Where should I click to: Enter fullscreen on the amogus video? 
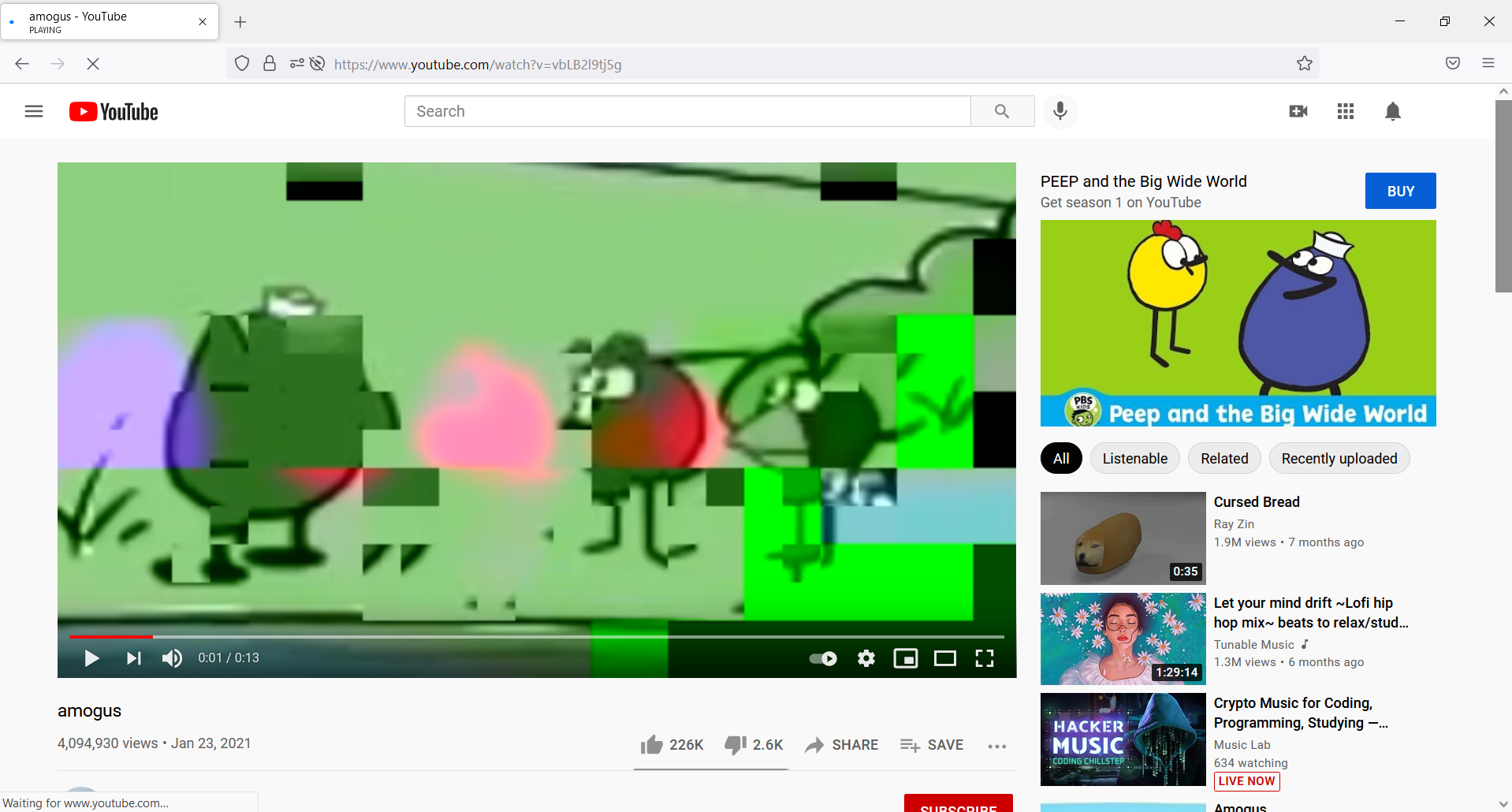985,658
